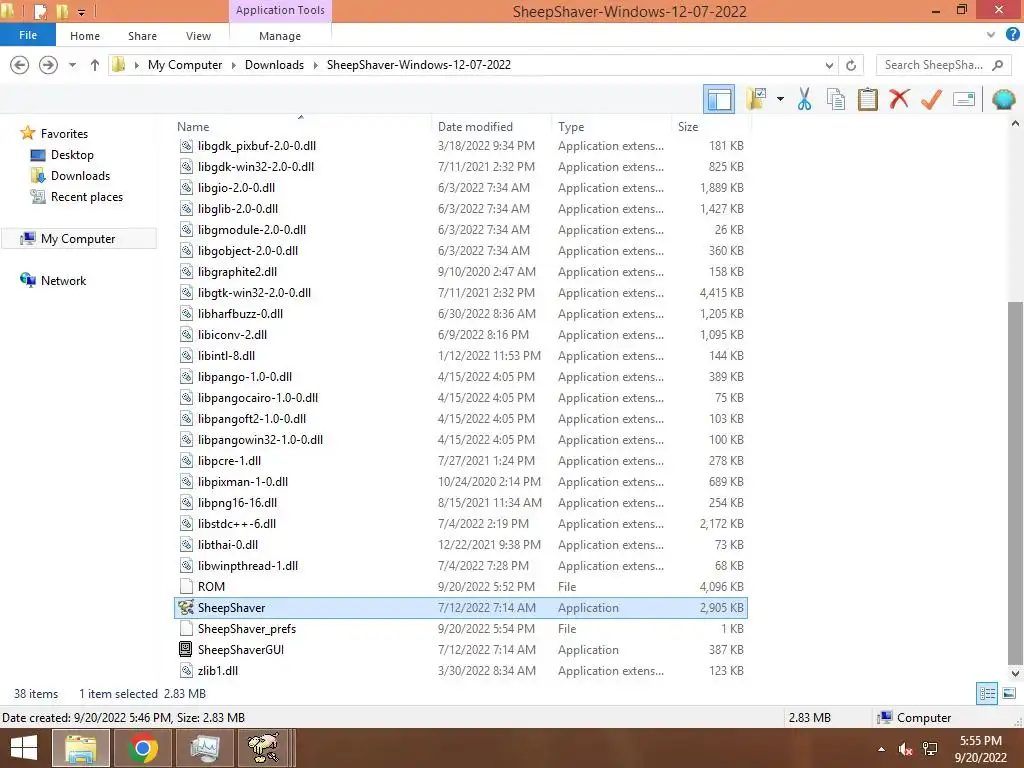Click the vertical scrollbar thumb
Viewport: 1024px width, 768px height.
pos(1015,482)
